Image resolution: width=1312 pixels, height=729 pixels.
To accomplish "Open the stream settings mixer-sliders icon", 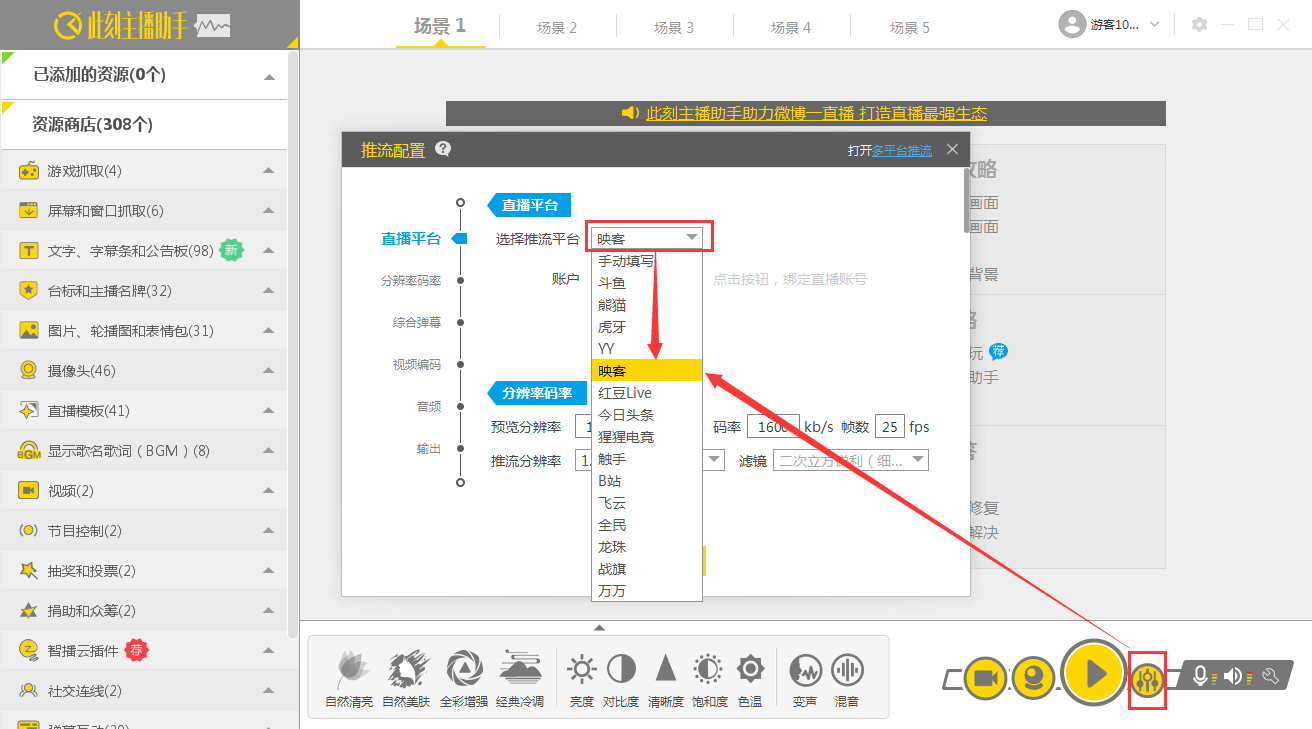I will pos(1147,680).
